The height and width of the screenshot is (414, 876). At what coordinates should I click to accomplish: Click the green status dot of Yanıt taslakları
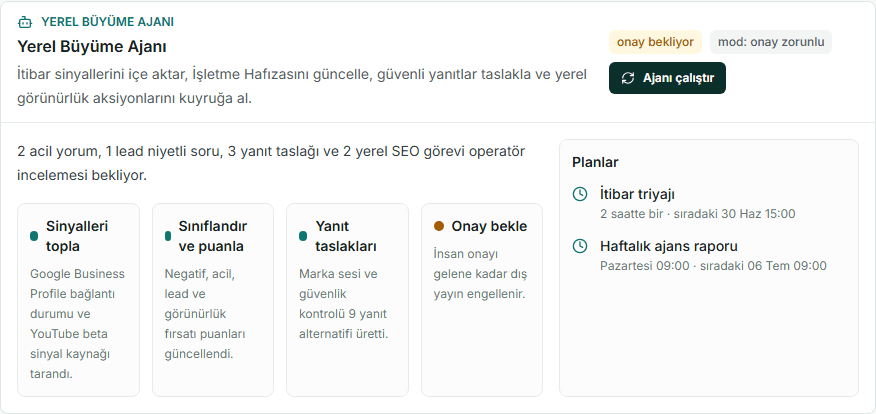[x=303, y=236]
